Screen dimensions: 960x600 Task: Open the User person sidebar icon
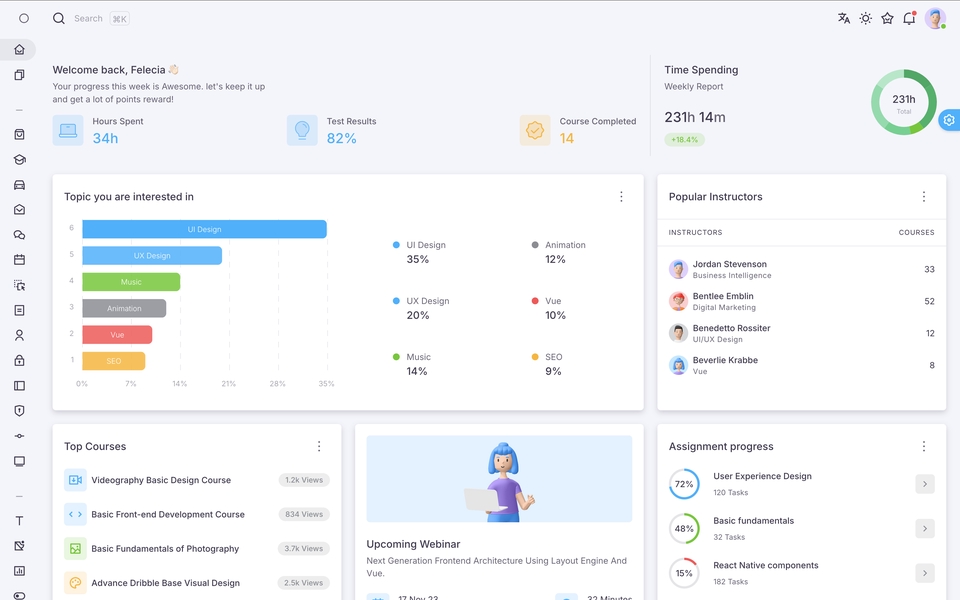[x=19, y=336]
